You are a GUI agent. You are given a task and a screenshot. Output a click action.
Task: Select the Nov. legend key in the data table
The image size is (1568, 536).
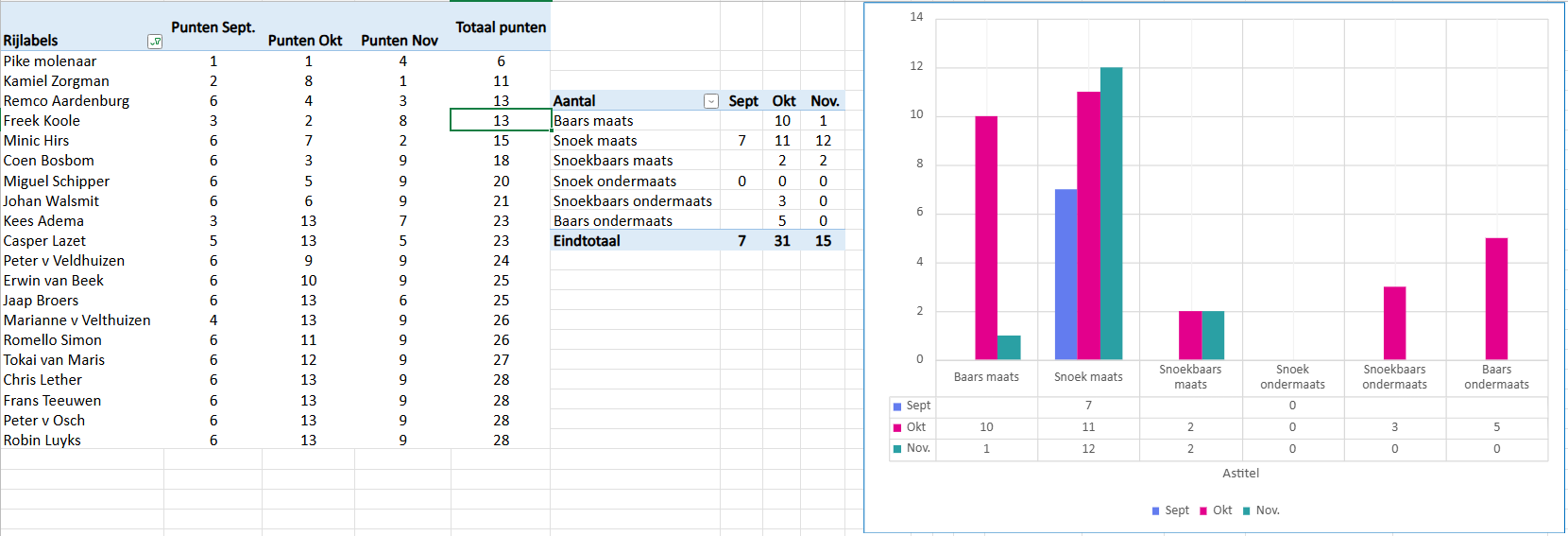tap(897, 449)
